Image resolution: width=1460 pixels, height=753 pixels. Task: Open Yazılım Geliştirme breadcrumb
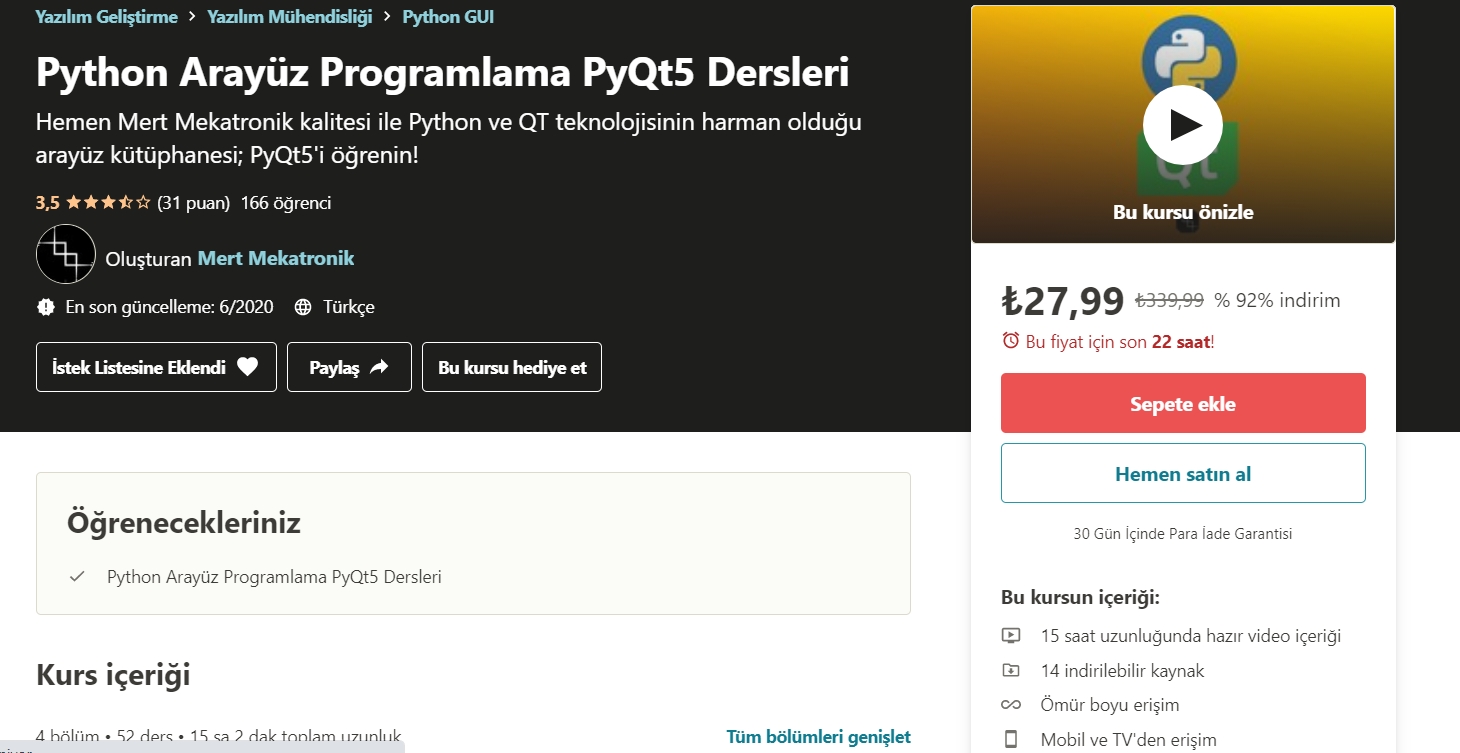pyautogui.click(x=106, y=17)
